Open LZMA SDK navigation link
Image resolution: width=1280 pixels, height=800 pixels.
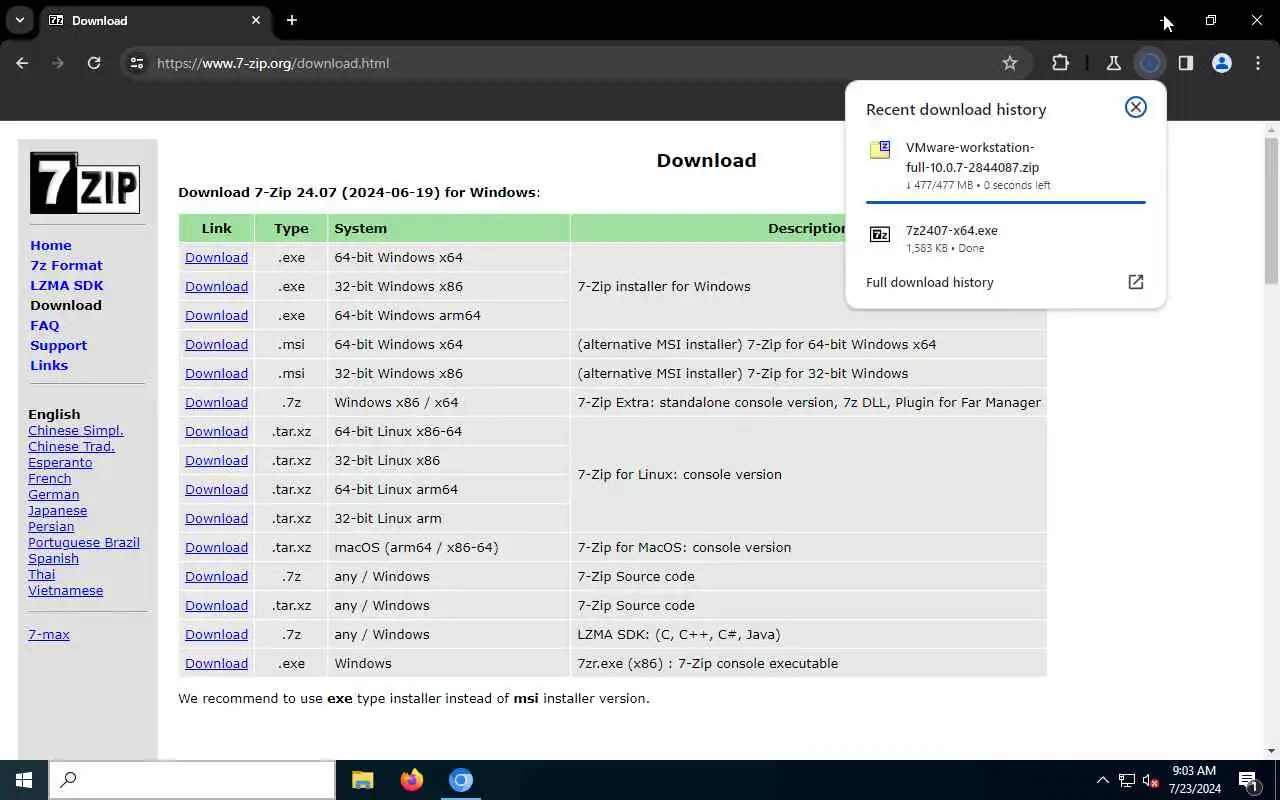tap(67, 285)
